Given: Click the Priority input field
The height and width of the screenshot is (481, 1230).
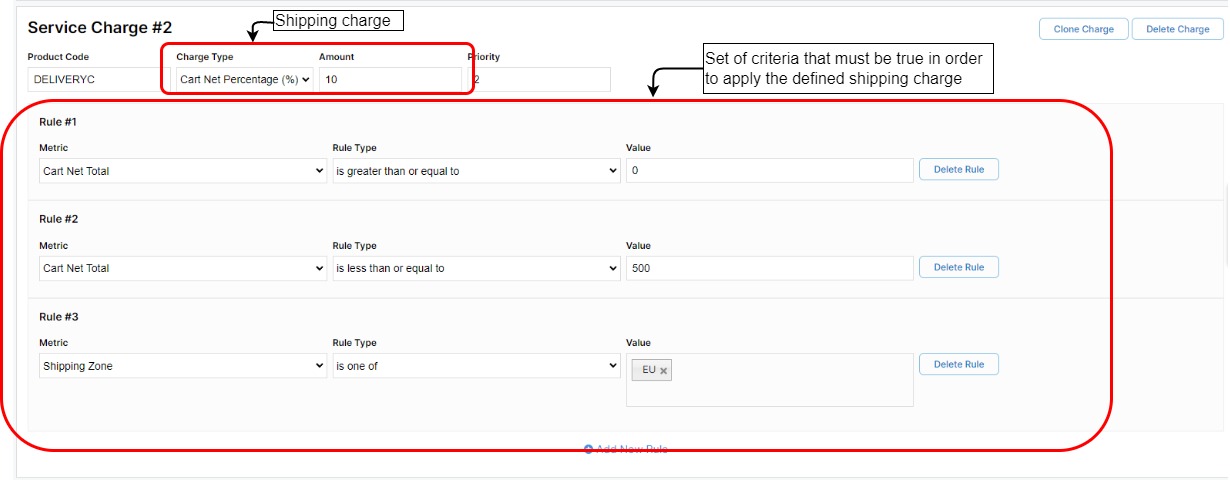Looking at the screenshot, I should (x=540, y=79).
